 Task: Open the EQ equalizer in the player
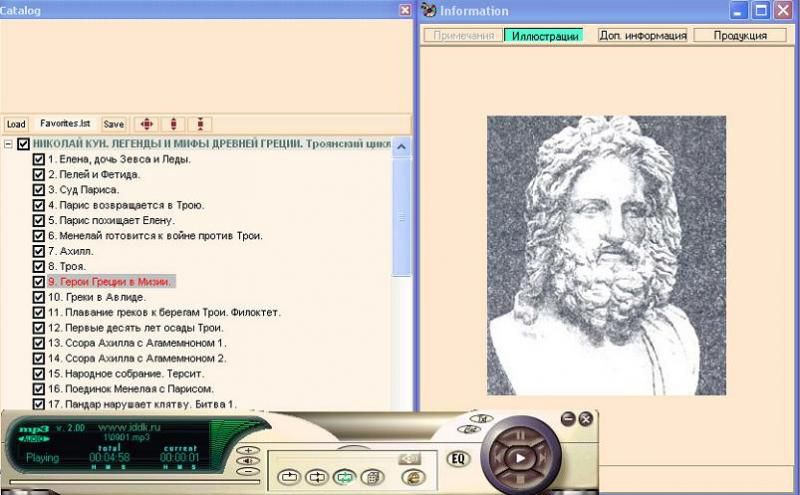point(458,459)
